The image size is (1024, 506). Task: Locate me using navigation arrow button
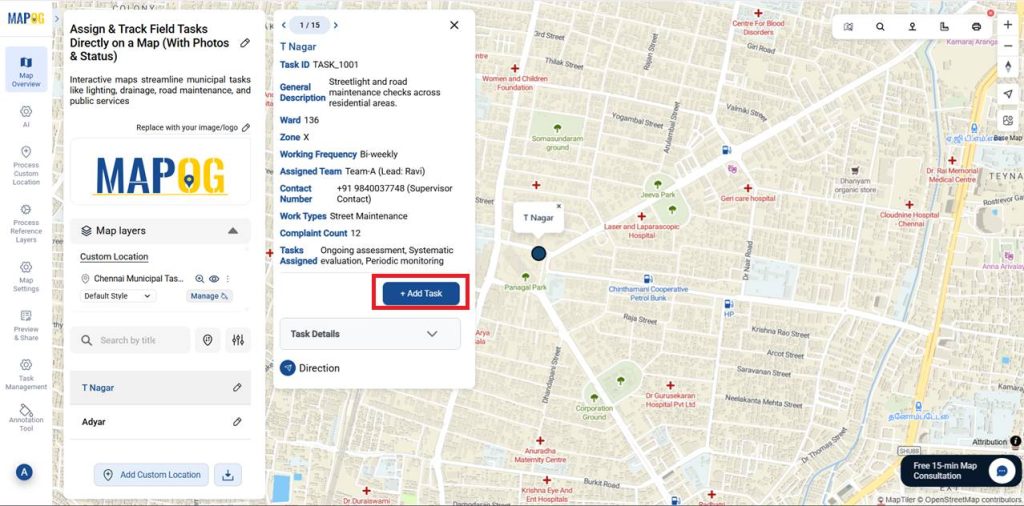click(1008, 95)
